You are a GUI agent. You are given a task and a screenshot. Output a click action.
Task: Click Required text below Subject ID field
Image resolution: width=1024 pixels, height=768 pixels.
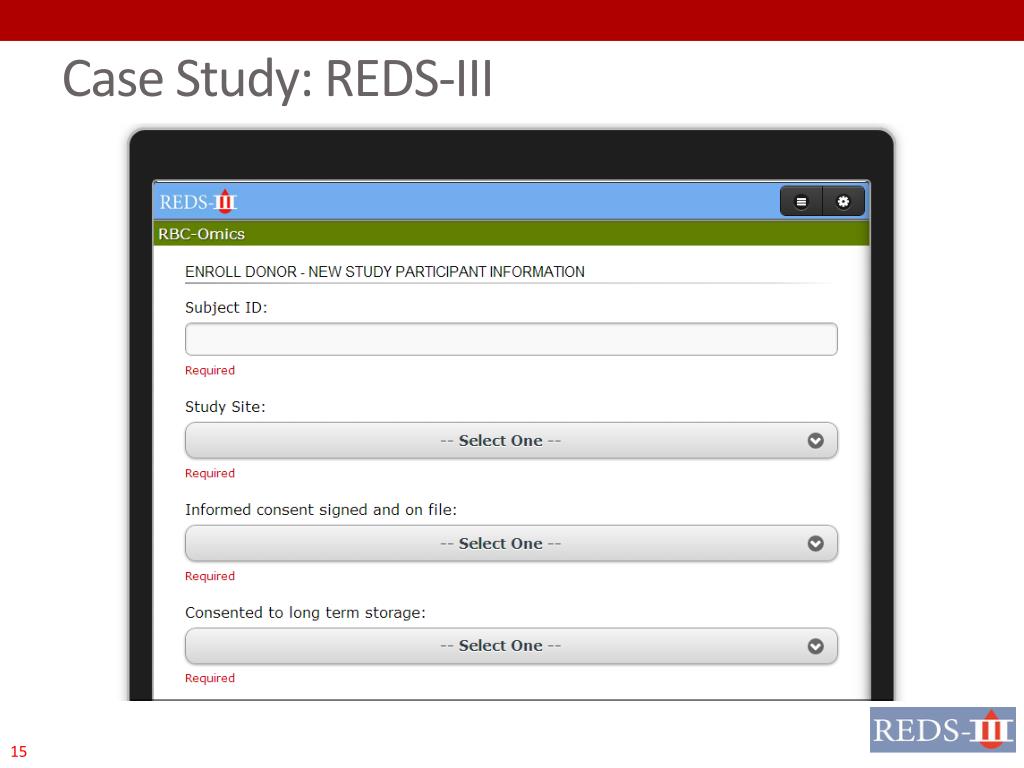click(210, 370)
